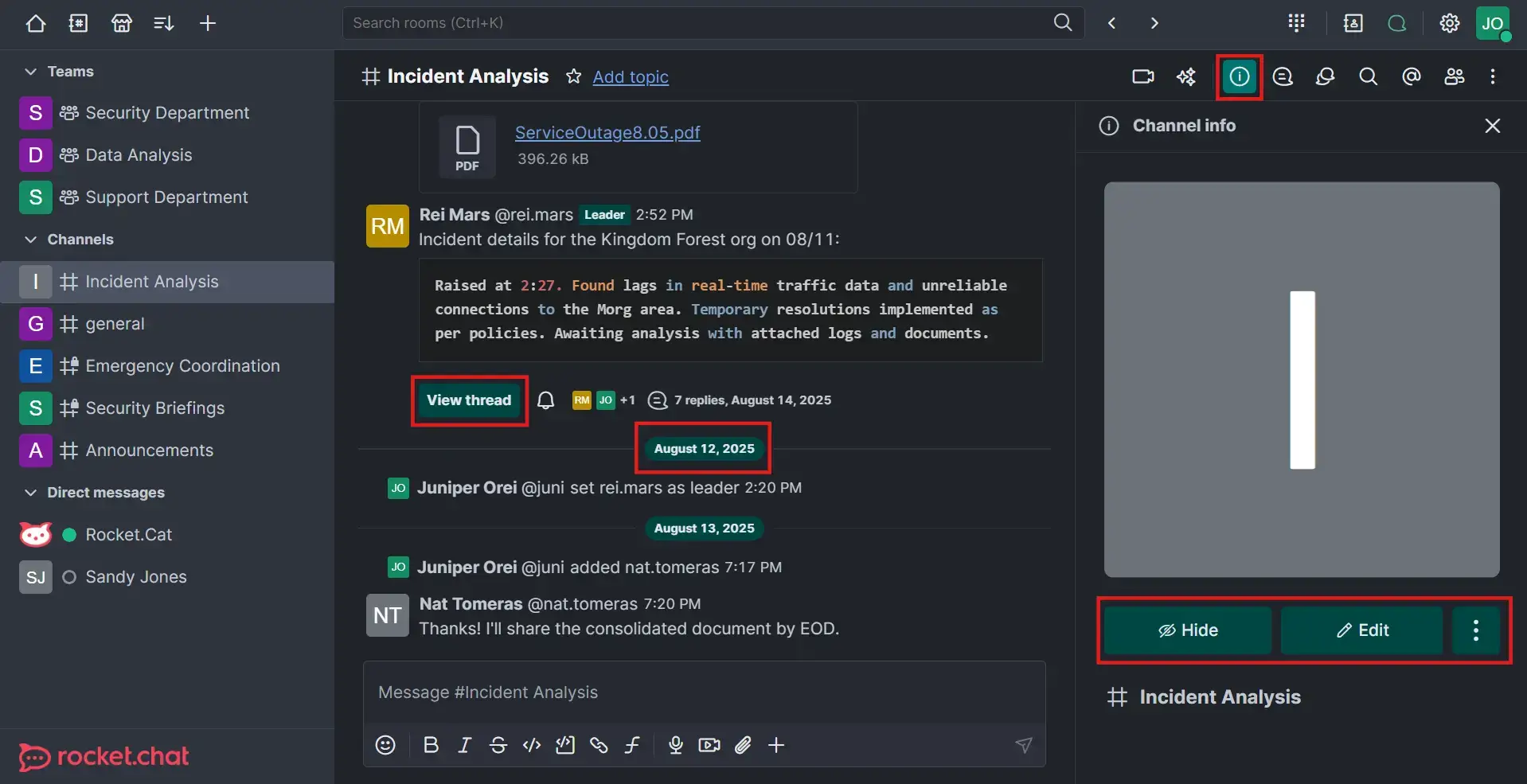This screenshot has width=1527, height=784.
Task: Record a video message
Action: [x=709, y=745]
